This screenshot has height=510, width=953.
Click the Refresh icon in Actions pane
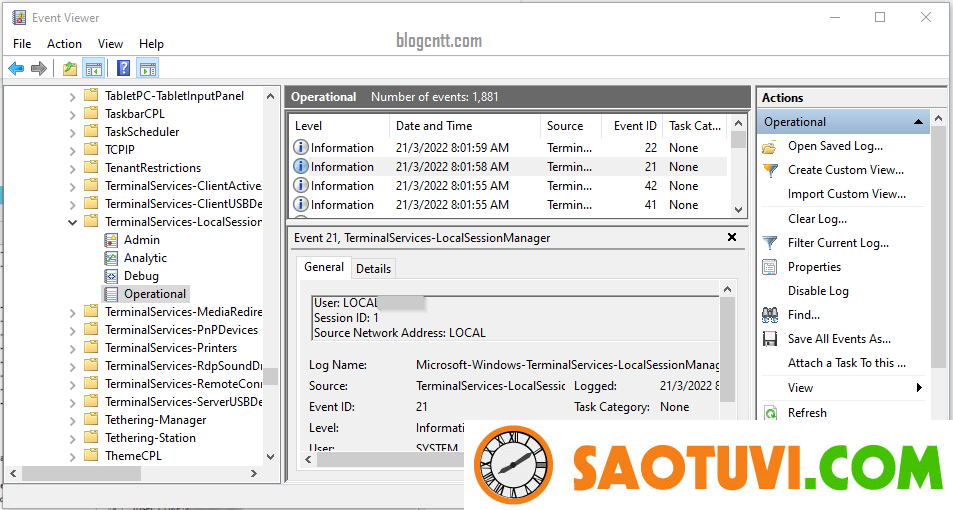click(x=770, y=413)
